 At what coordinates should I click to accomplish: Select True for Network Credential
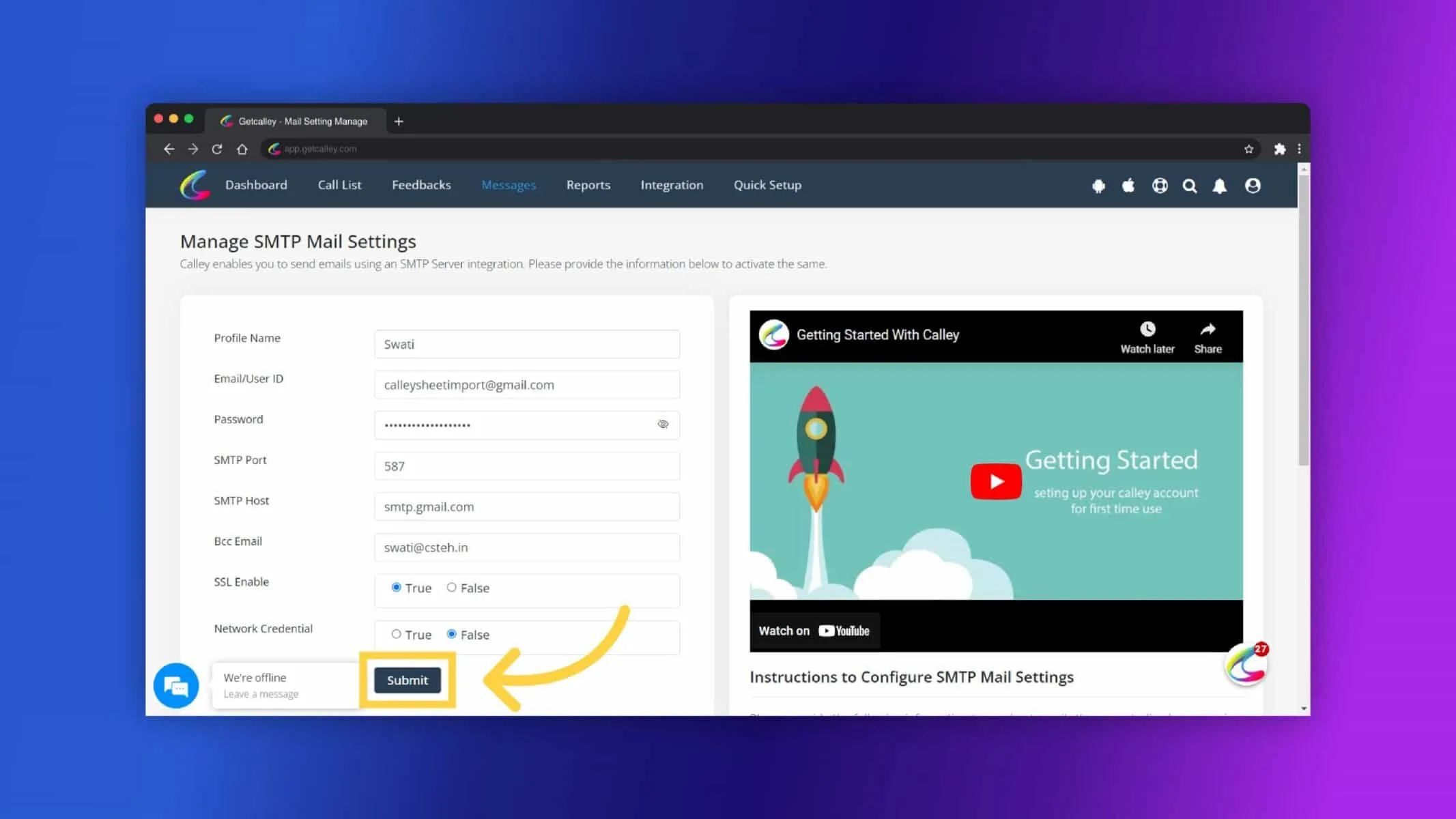coord(396,634)
